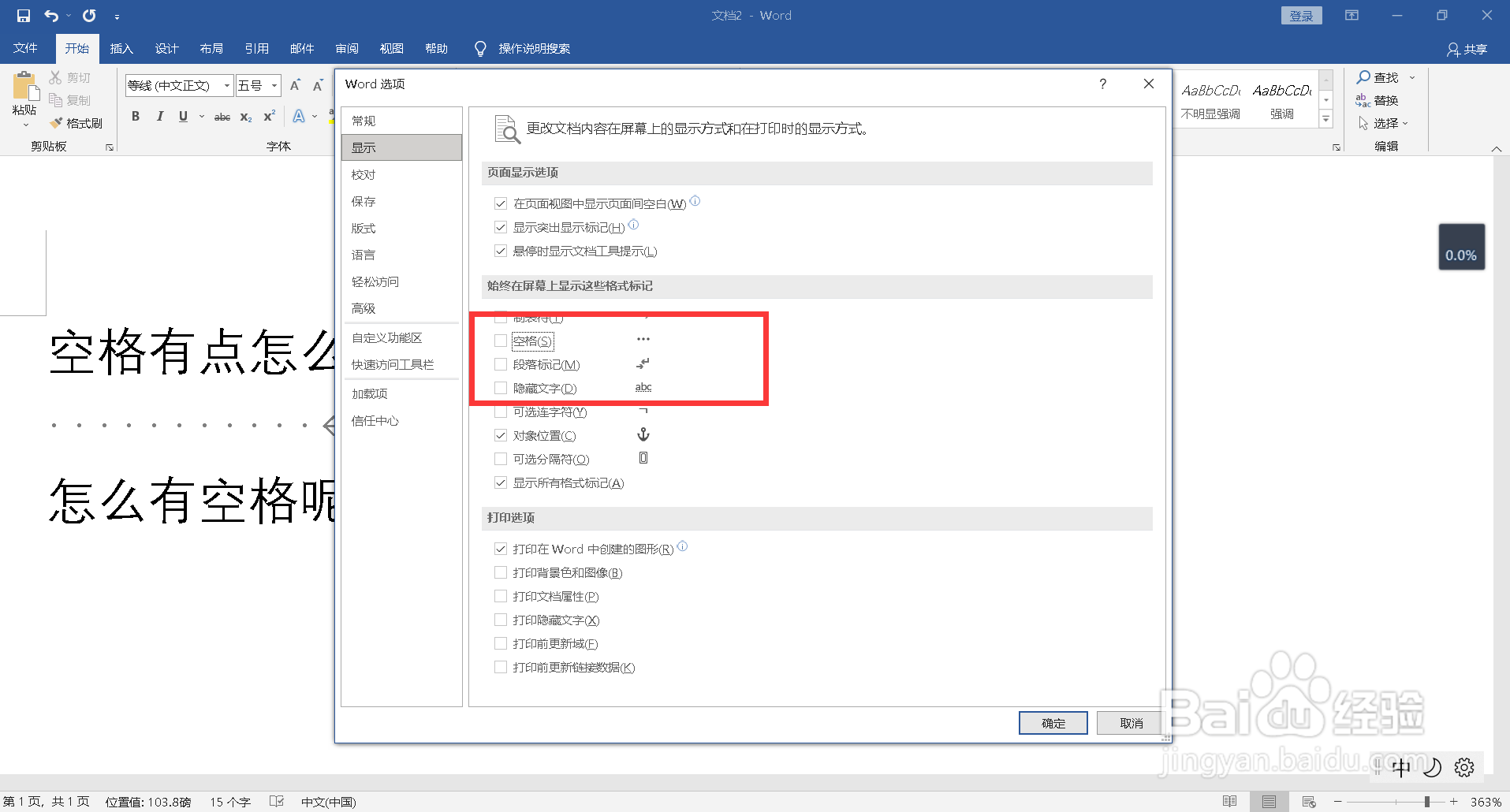Click the Select (选择) cursor icon
Screen dimensions: 1510x812
click(1363, 123)
